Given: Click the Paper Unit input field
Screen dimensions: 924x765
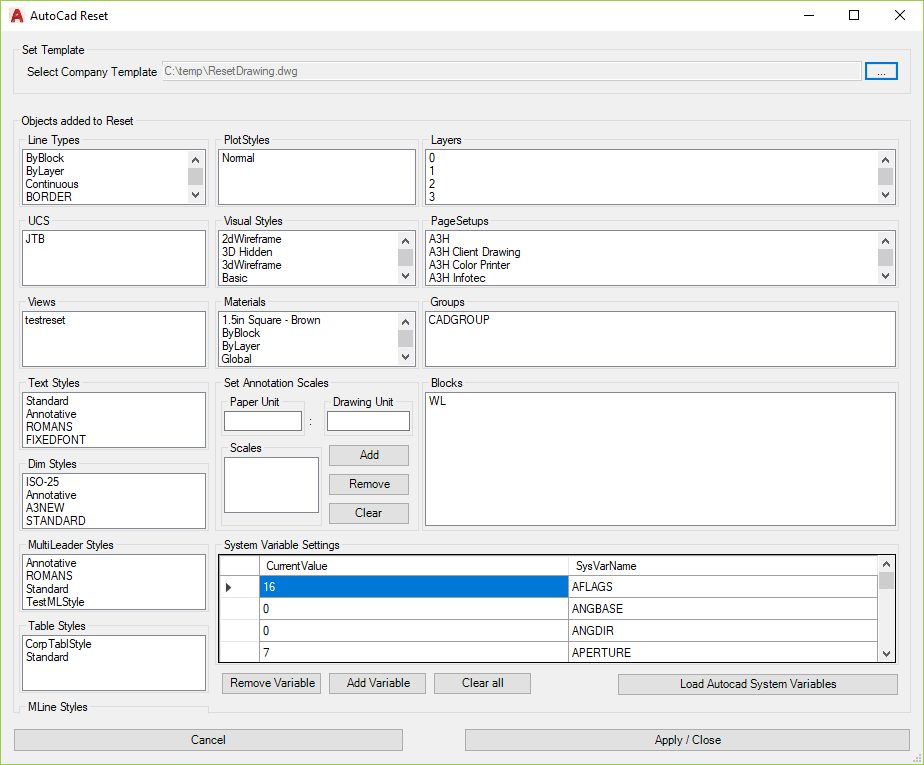Looking at the screenshot, I should point(263,421).
